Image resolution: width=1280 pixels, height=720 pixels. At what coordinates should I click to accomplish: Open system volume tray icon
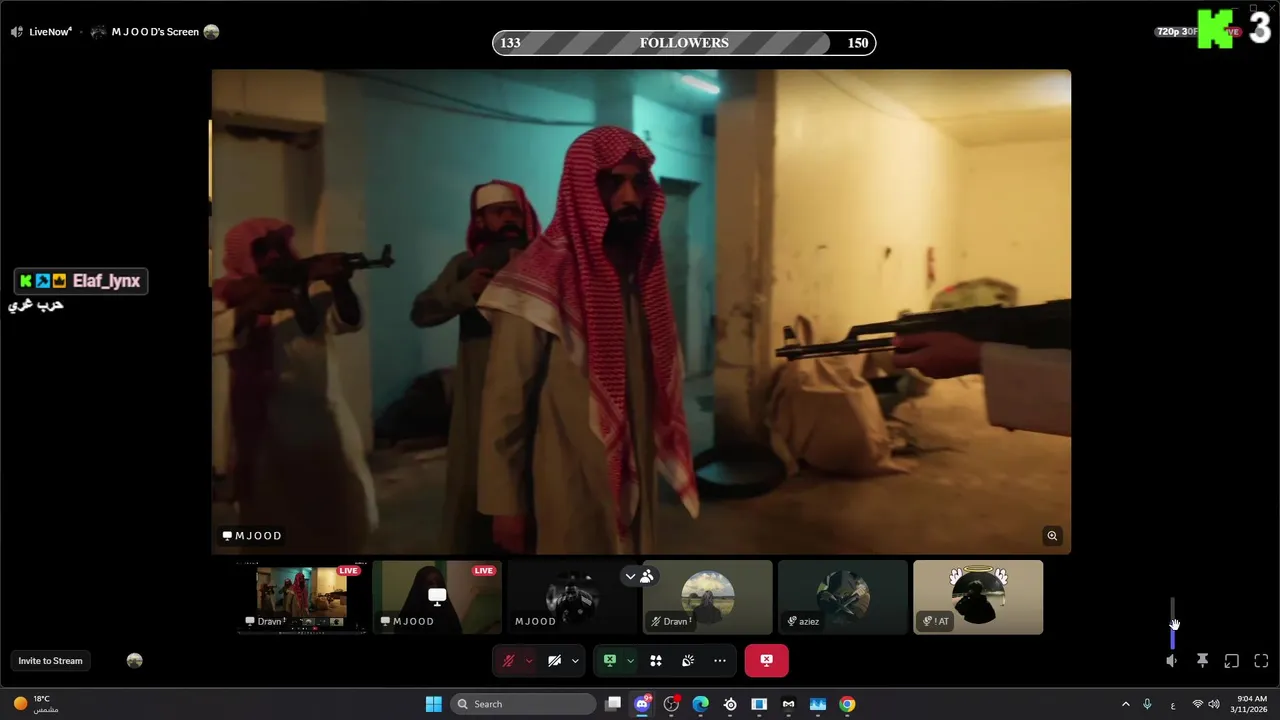pos(1214,704)
